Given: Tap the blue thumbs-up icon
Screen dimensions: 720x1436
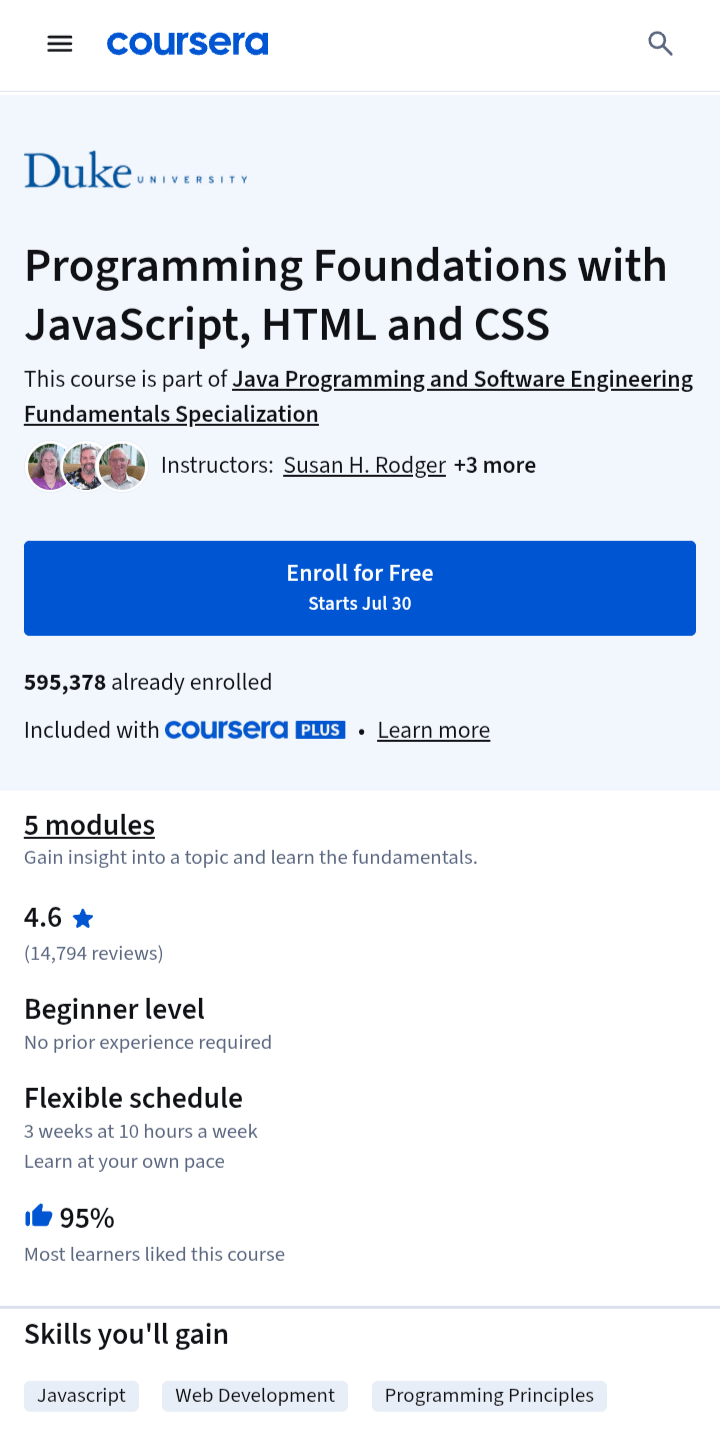Looking at the screenshot, I should click(x=38, y=1216).
